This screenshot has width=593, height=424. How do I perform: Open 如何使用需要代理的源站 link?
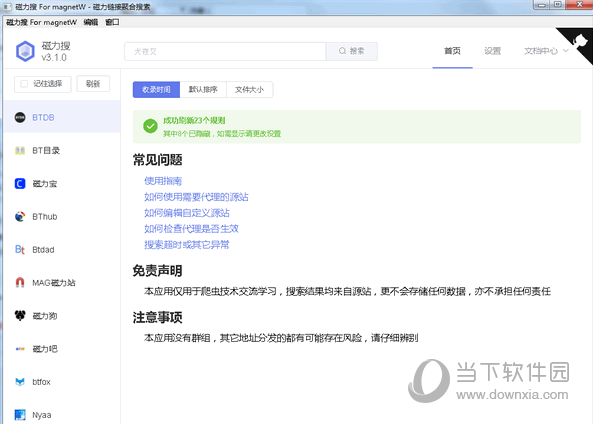(196, 197)
